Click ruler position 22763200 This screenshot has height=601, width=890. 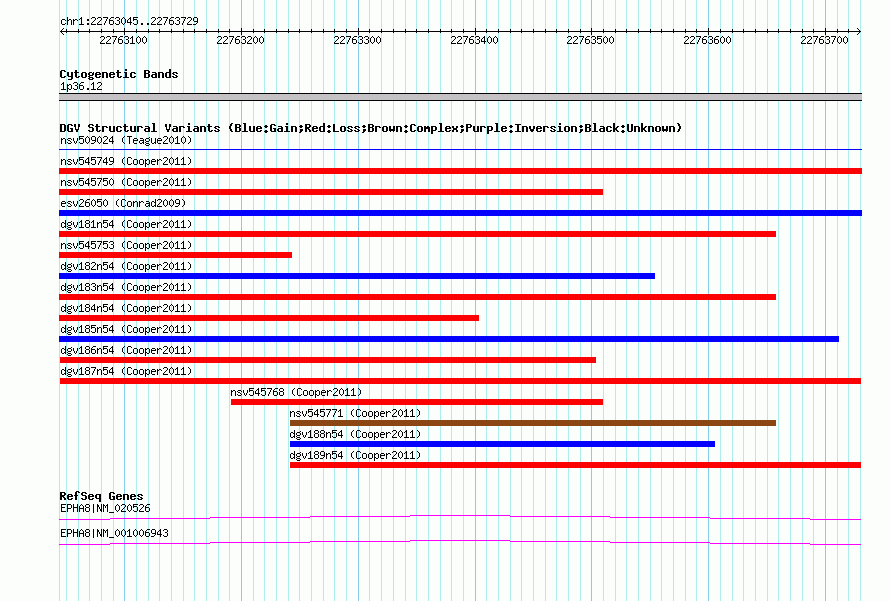point(240,40)
